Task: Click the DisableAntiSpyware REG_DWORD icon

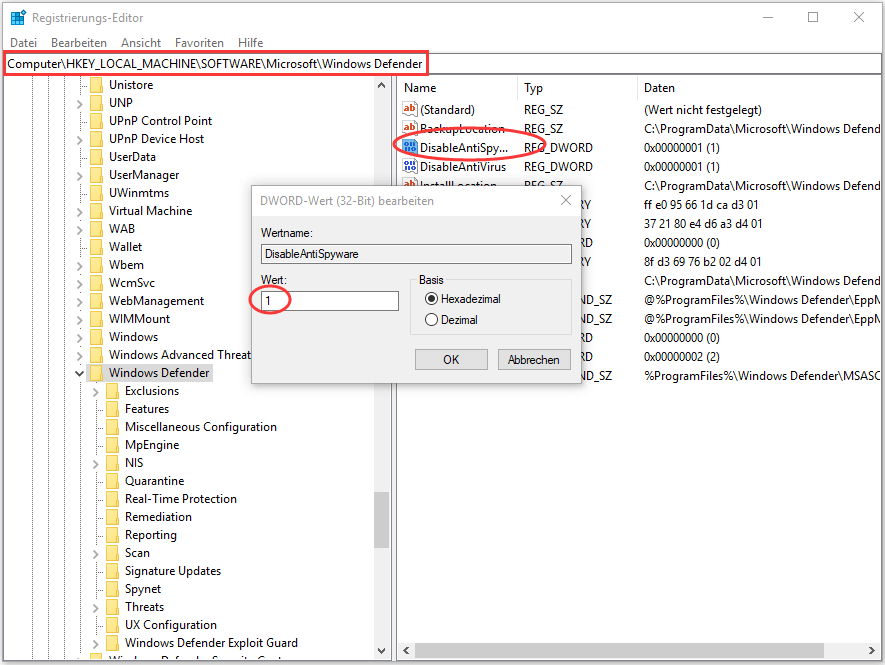Action: pos(410,147)
